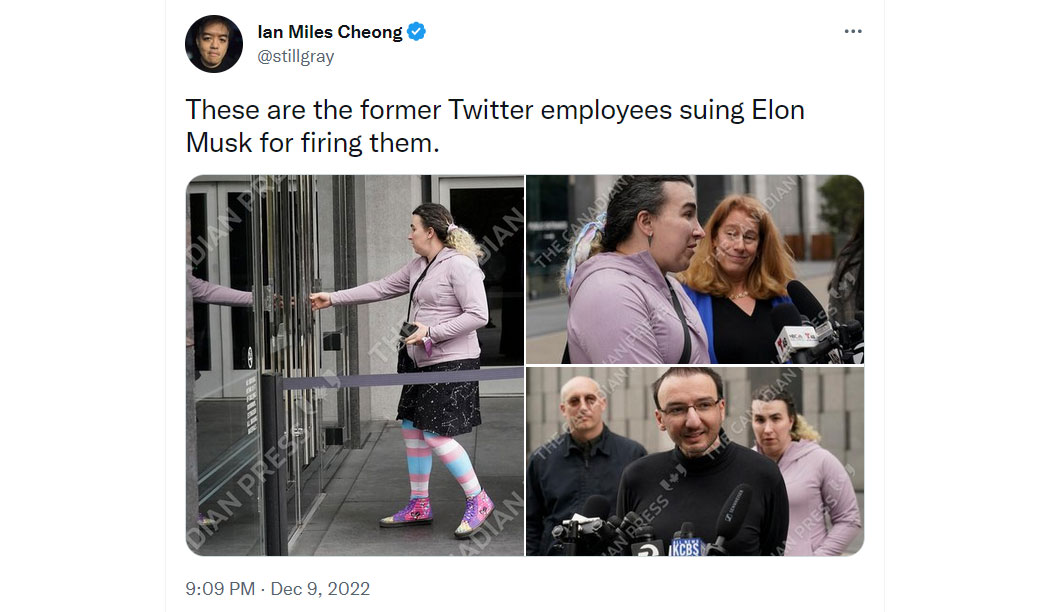Click the 9:09 PM timestamp
Image resolution: width=1050 pixels, height=612 pixels.
[220, 589]
